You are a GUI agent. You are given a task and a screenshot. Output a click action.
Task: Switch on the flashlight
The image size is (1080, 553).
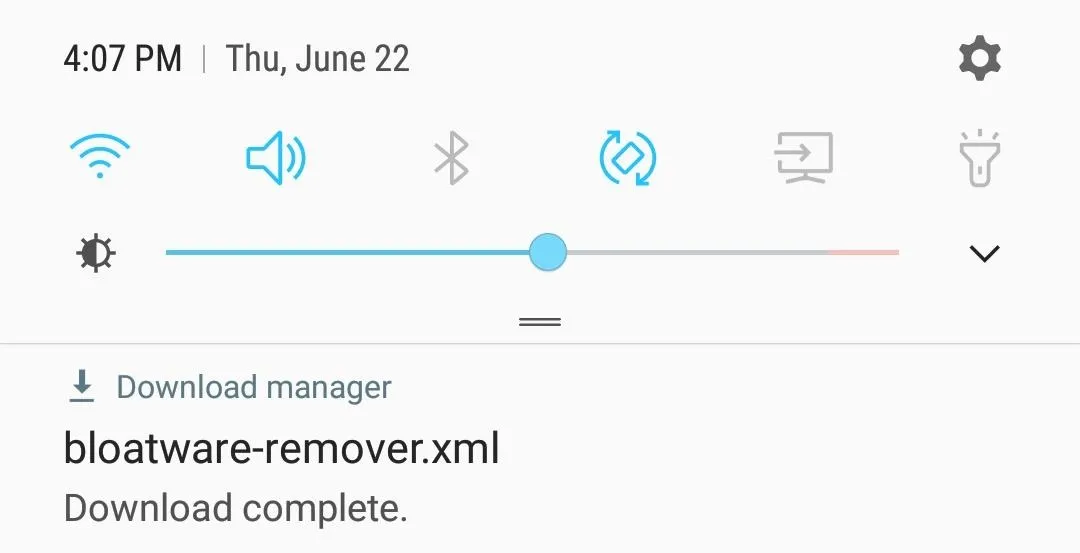coord(979,158)
